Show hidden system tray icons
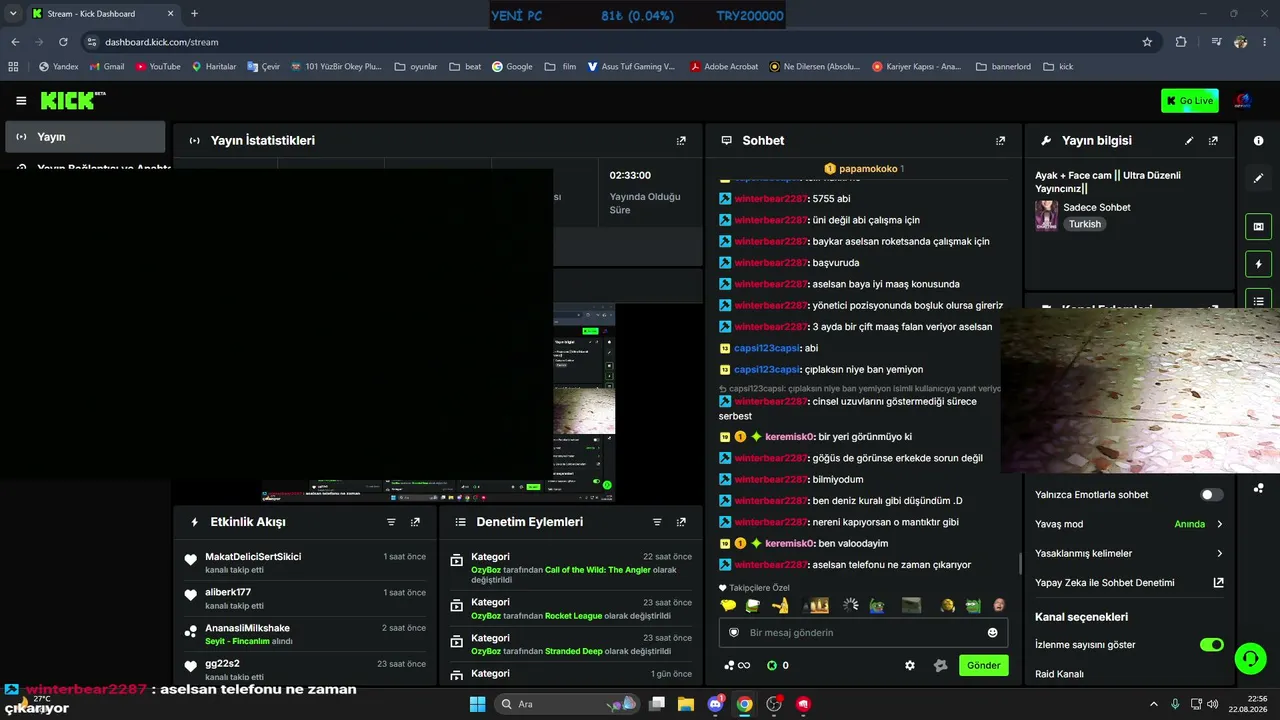 [x=1153, y=704]
